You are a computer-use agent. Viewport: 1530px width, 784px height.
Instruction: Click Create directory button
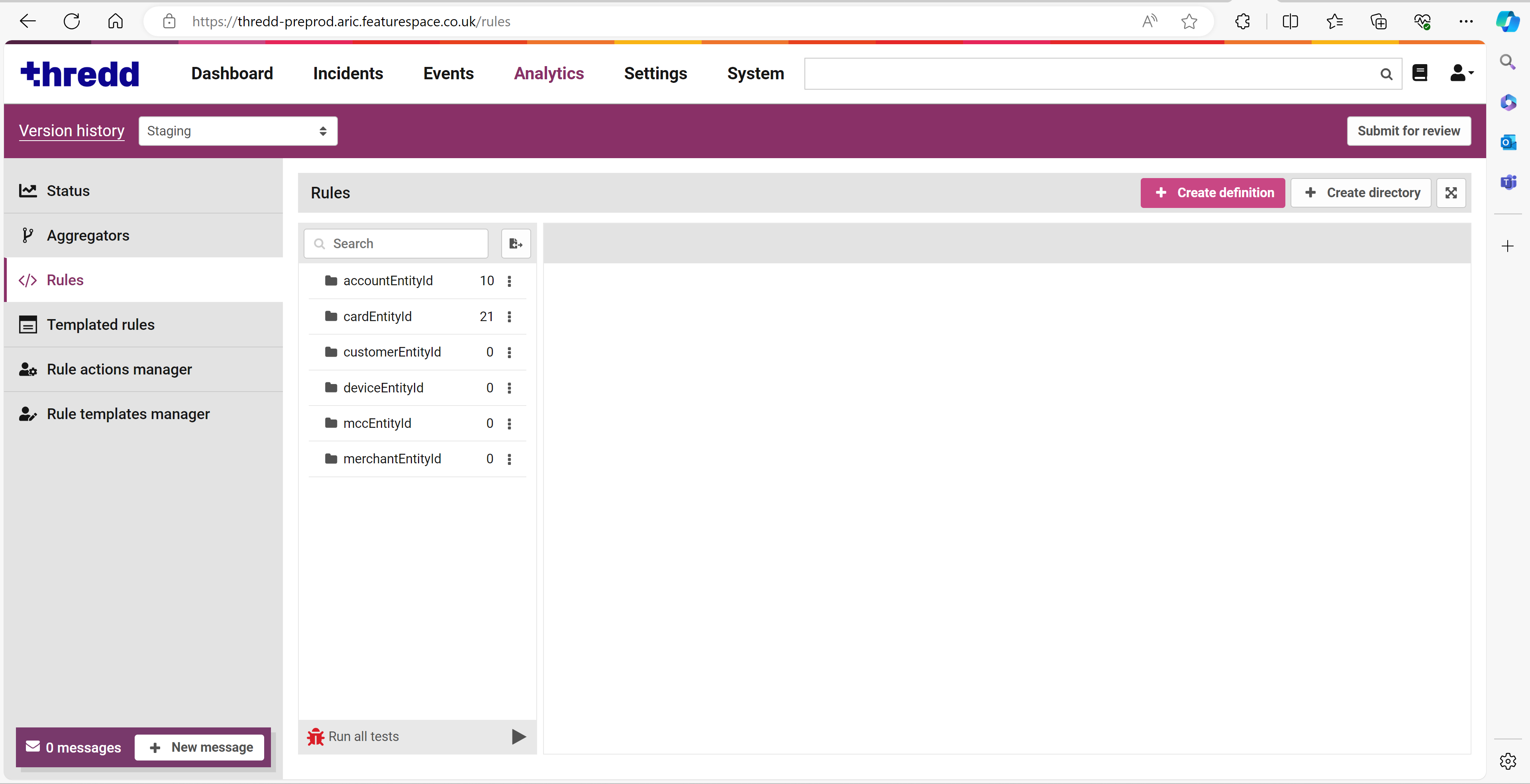(1361, 193)
